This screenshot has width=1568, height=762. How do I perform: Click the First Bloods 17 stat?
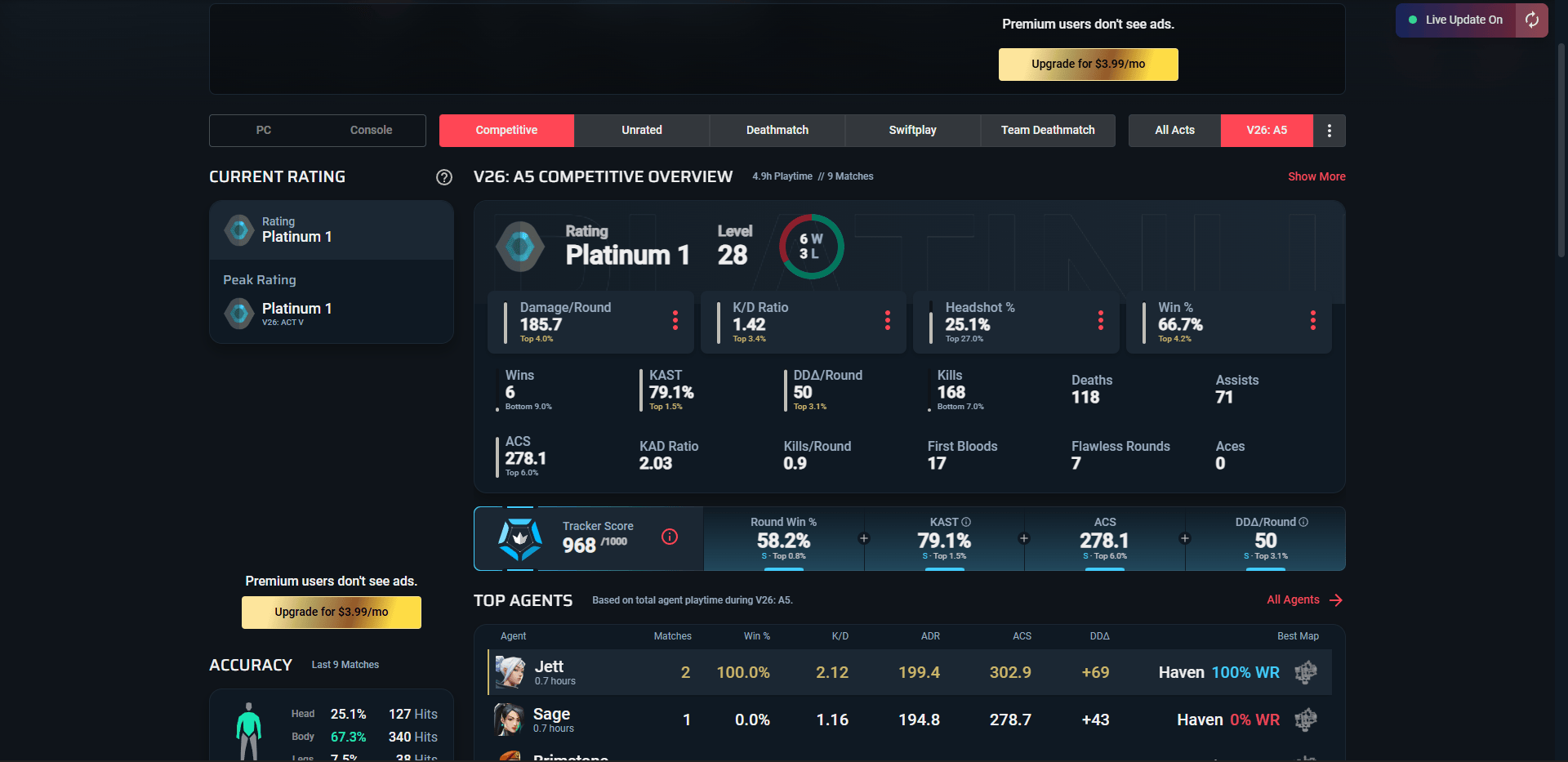tap(962, 455)
